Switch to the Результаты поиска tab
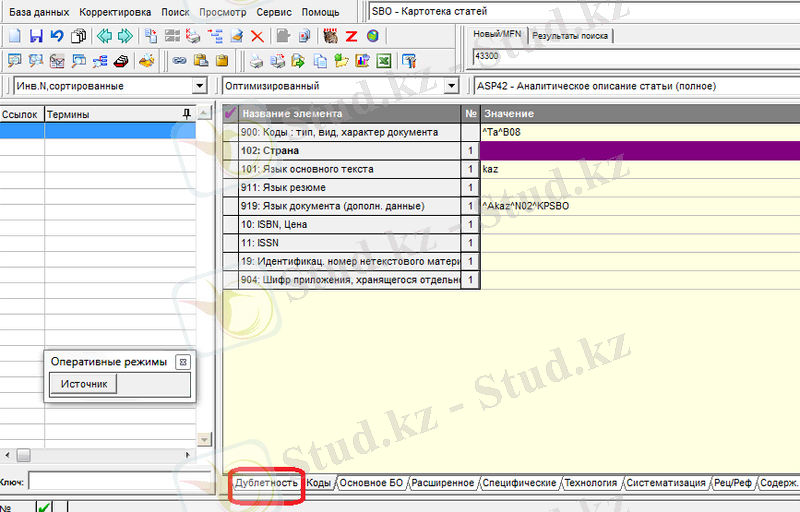800x512 pixels. 570,36
